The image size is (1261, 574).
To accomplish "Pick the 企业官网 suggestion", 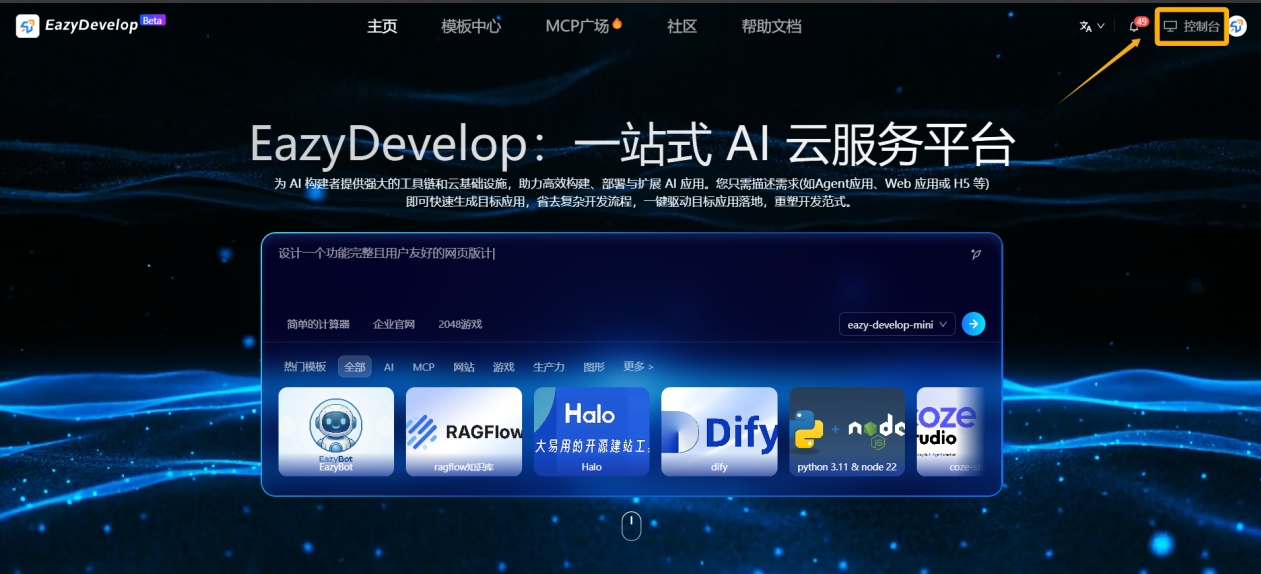I will 394,324.
